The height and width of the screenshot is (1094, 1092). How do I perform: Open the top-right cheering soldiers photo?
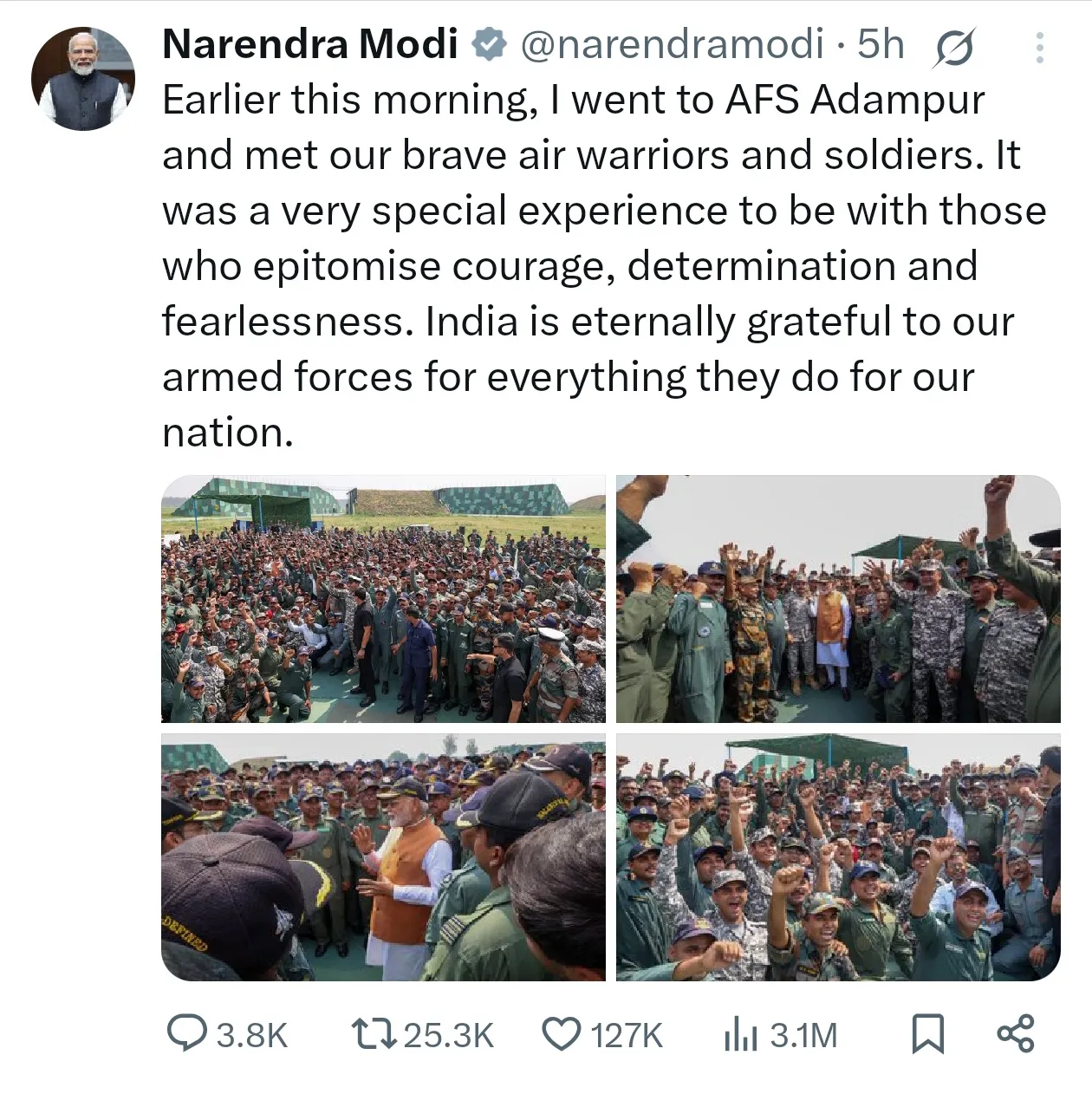[x=838, y=599]
